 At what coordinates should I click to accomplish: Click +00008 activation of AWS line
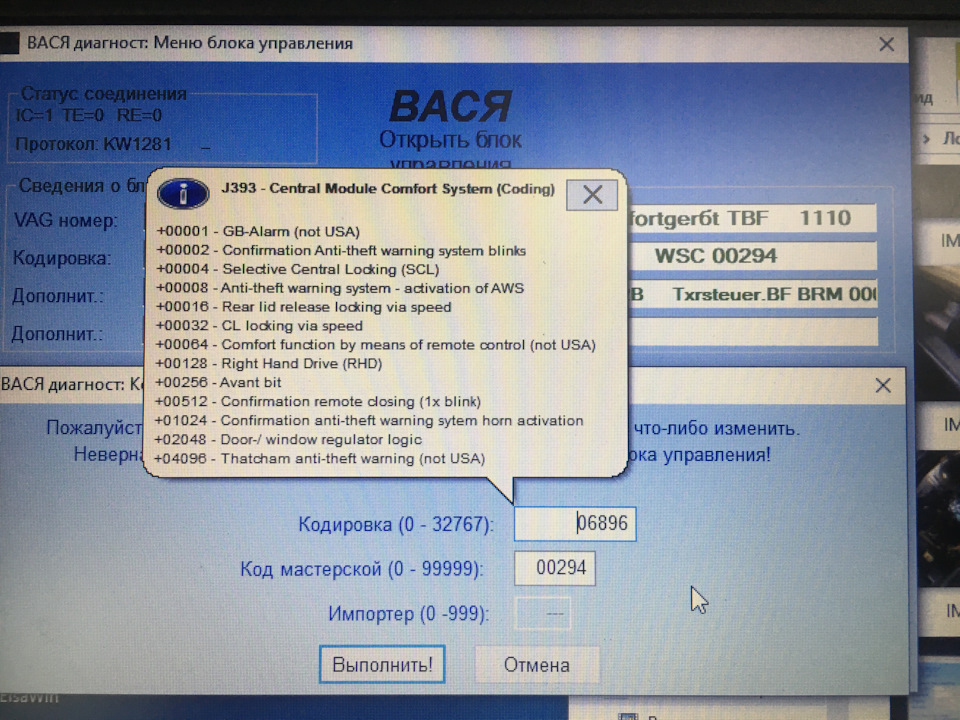click(x=340, y=288)
